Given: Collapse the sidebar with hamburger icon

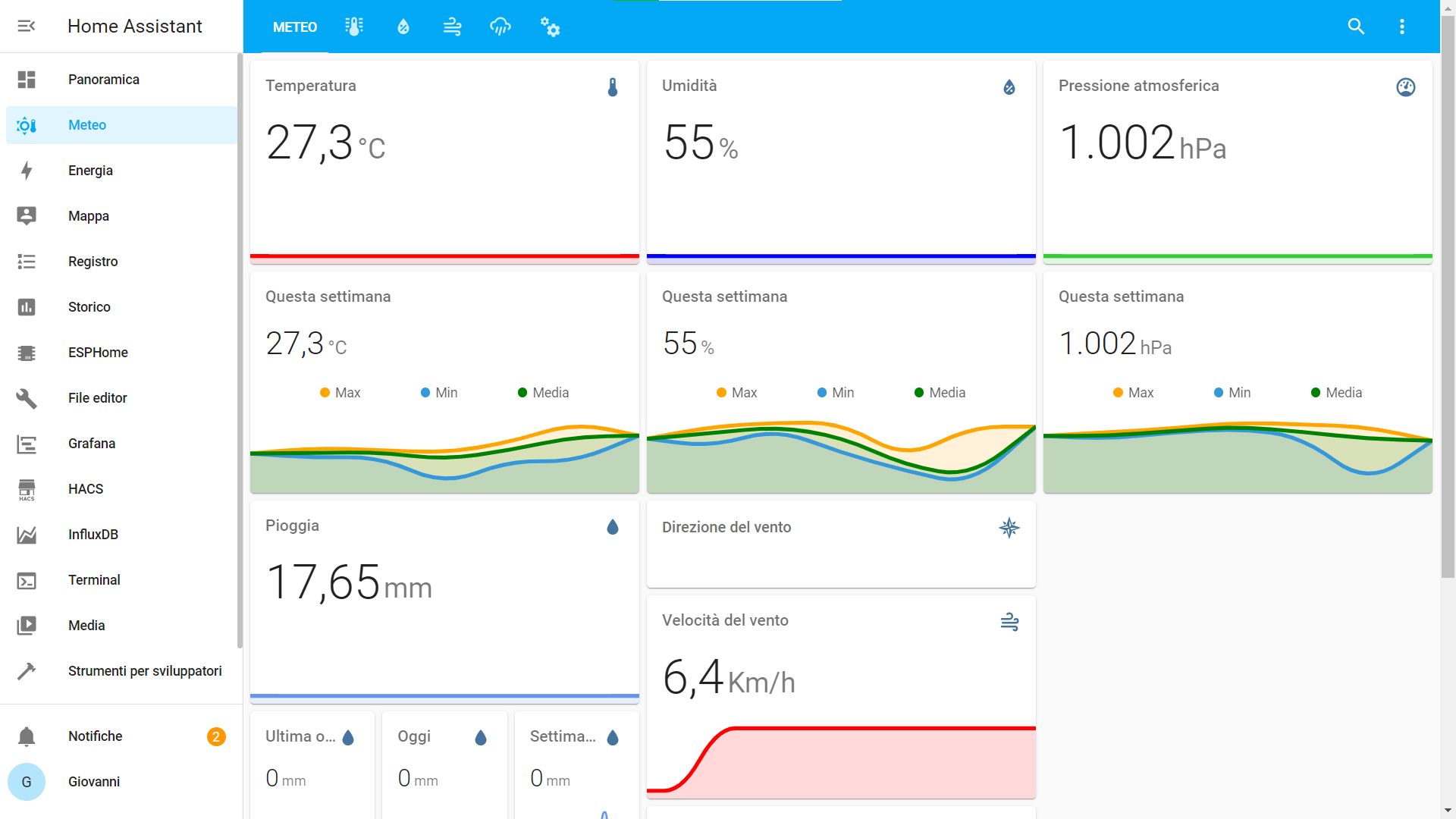Looking at the screenshot, I should pyautogui.click(x=27, y=27).
